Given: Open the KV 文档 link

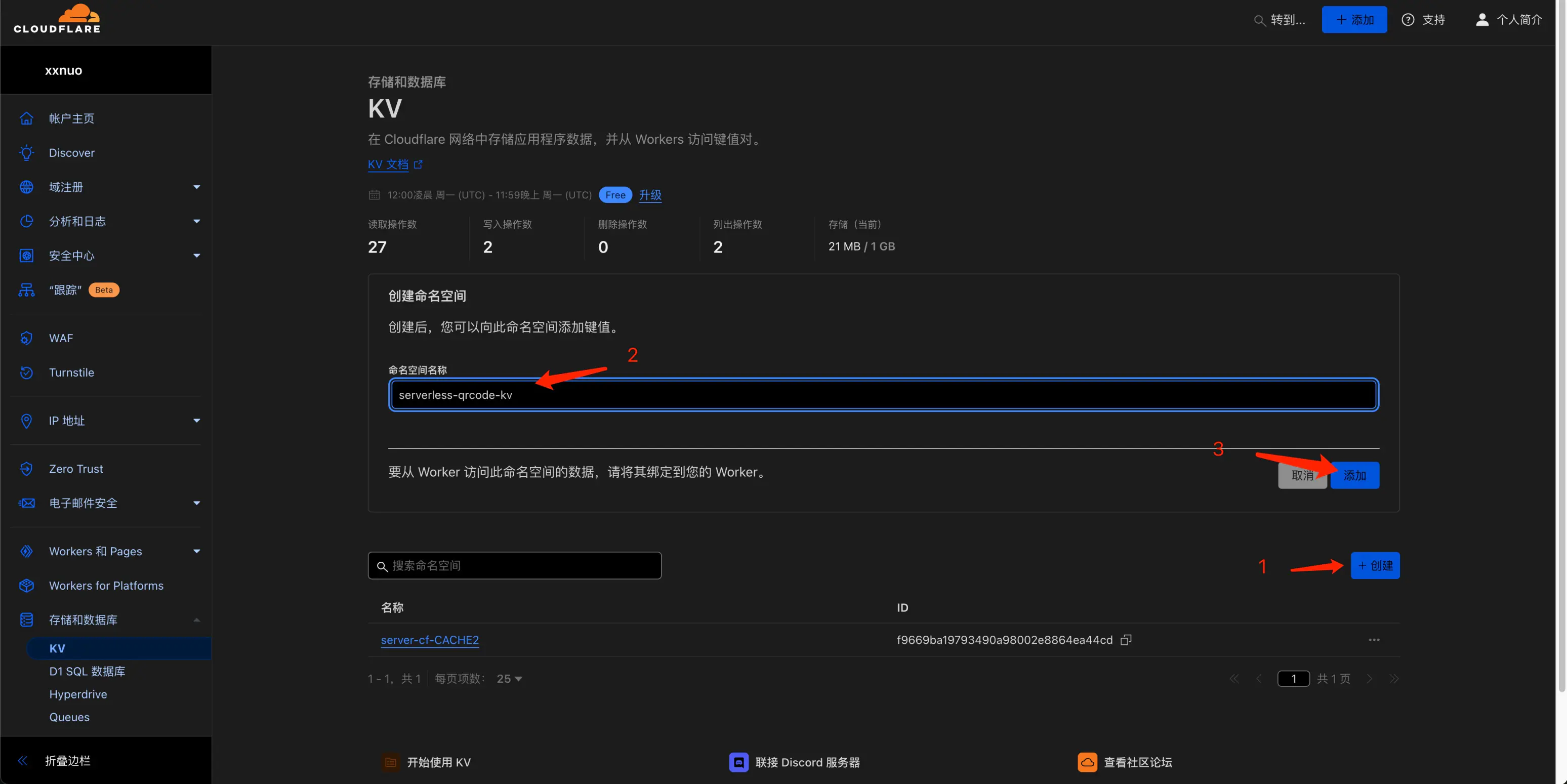Looking at the screenshot, I should pos(389,164).
